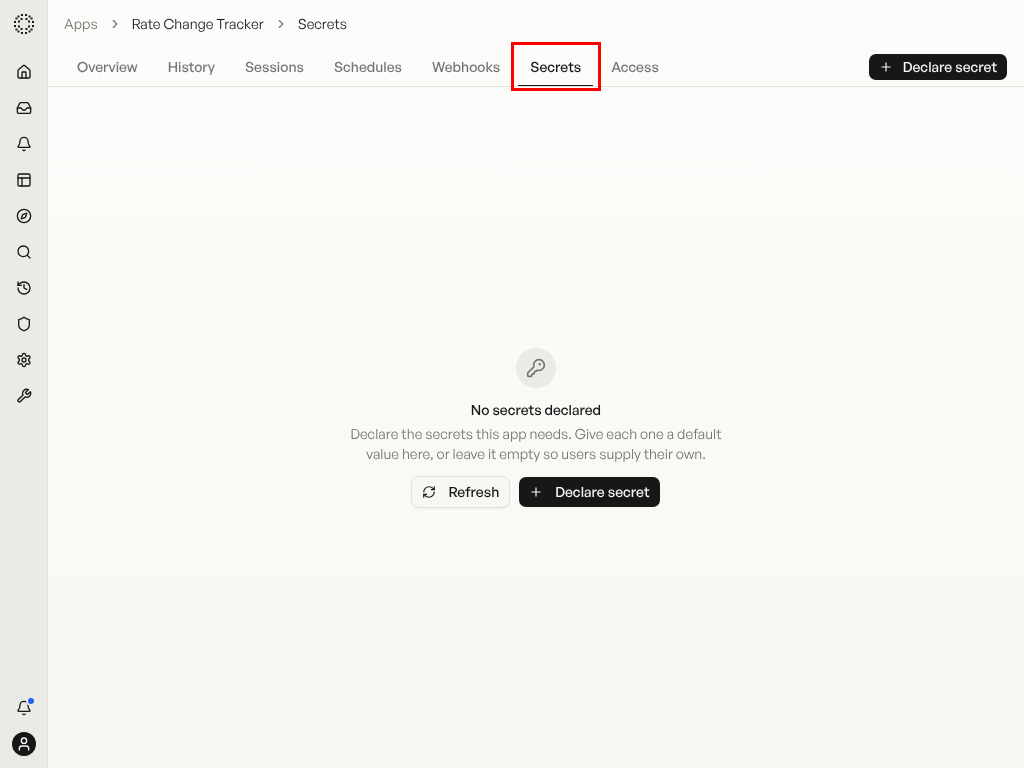The width and height of the screenshot is (1024, 768).
Task: Select the Webhooks tab
Action: (x=466, y=67)
